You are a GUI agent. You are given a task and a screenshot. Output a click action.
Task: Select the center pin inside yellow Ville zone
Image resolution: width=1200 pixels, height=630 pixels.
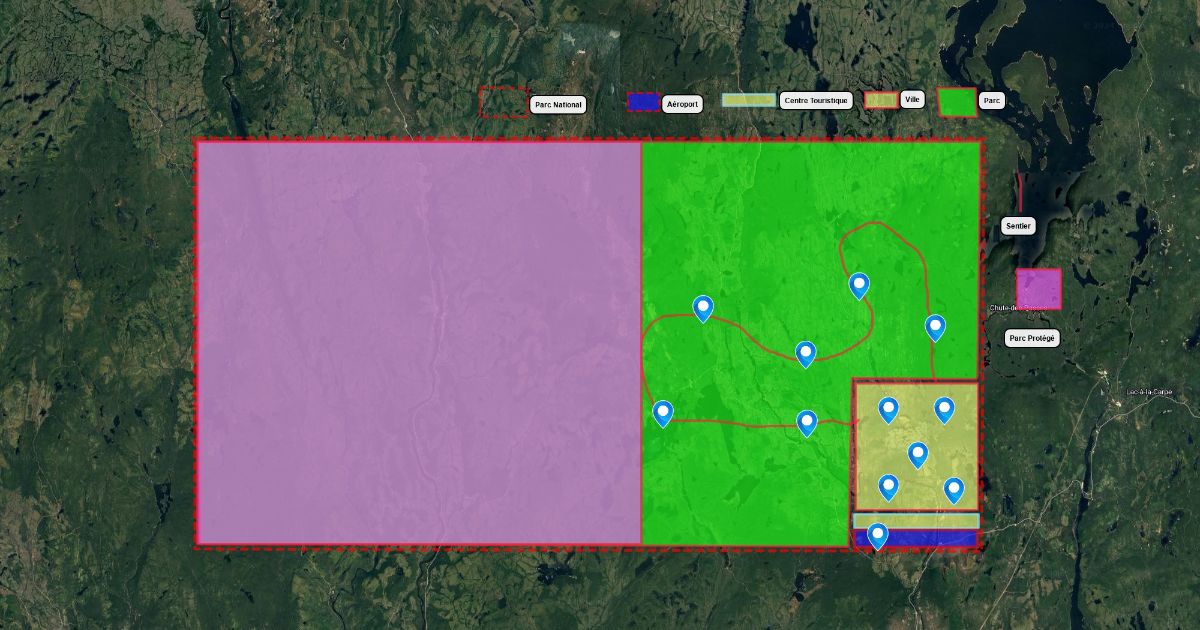pyautogui.click(x=918, y=455)
